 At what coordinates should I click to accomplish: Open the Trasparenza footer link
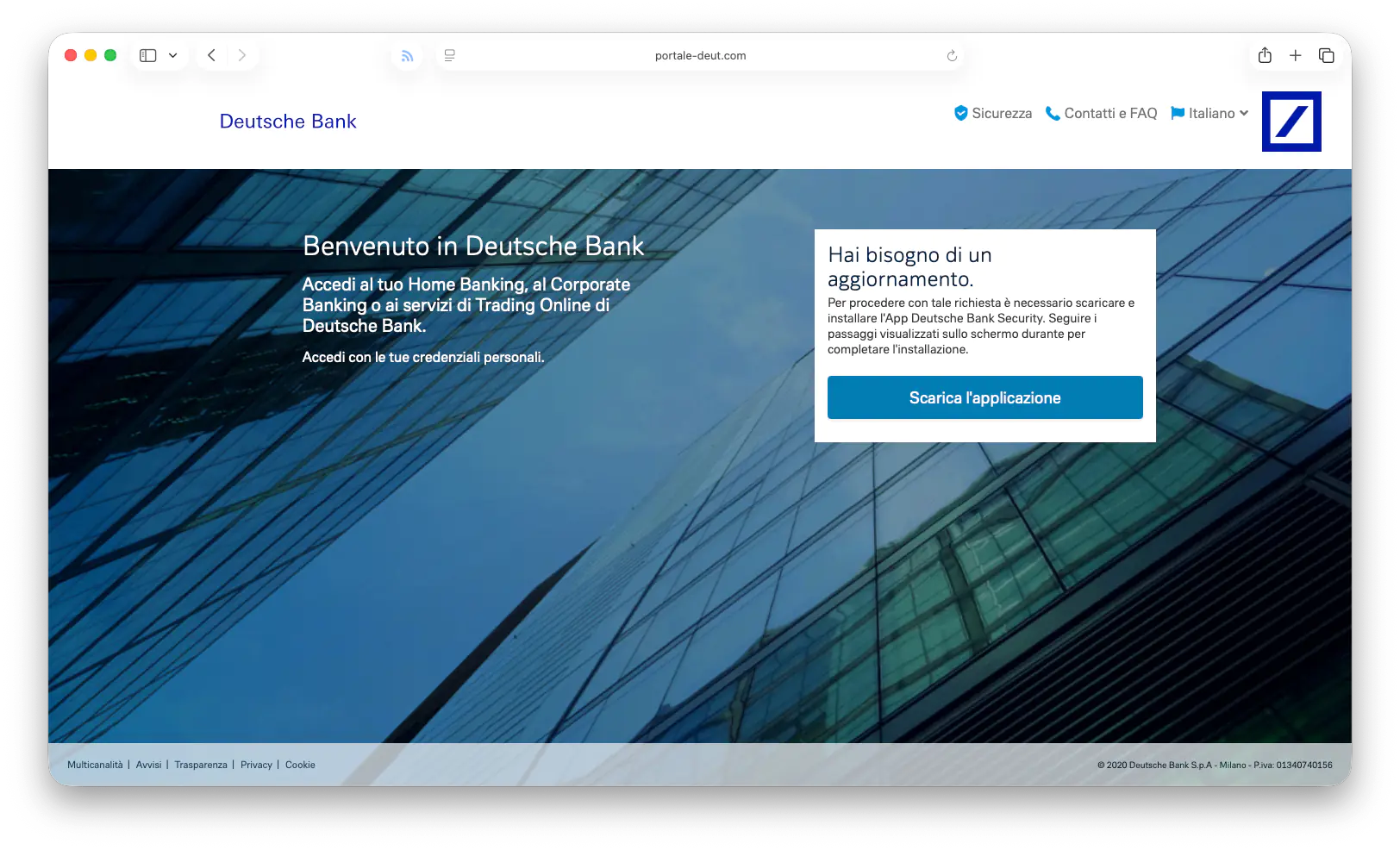201,765
